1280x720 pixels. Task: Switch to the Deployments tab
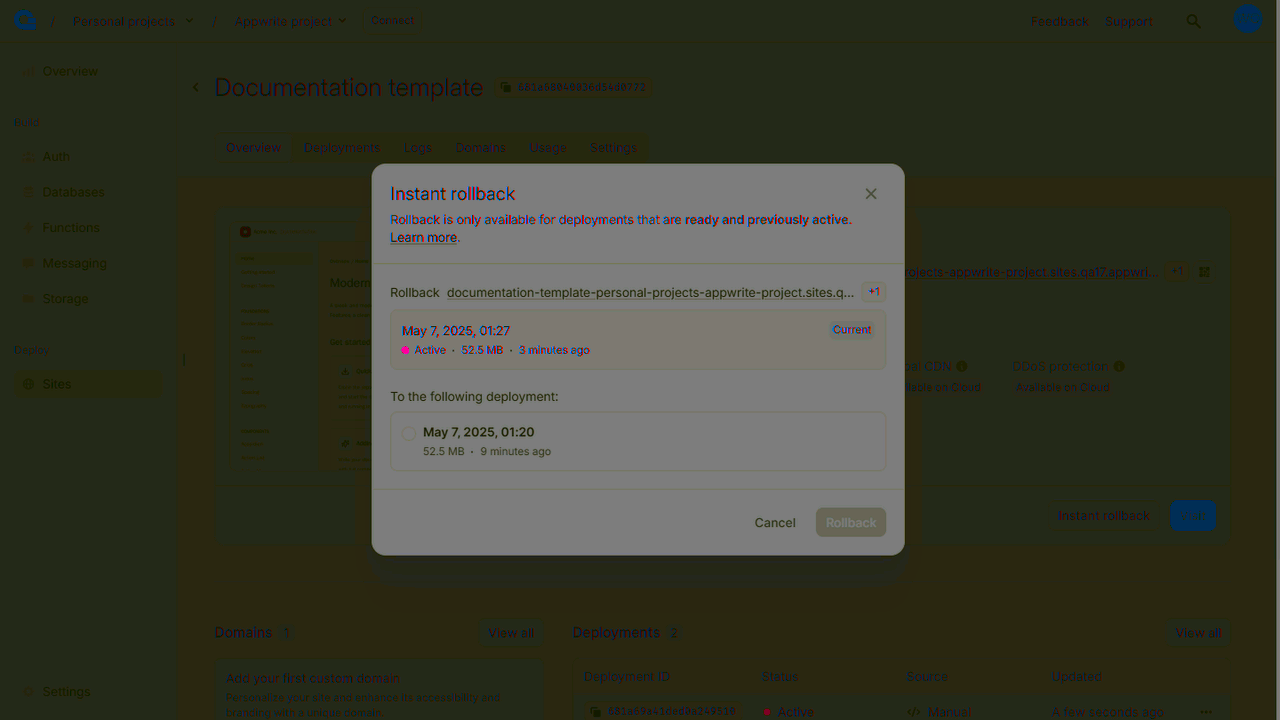point(342,148)
